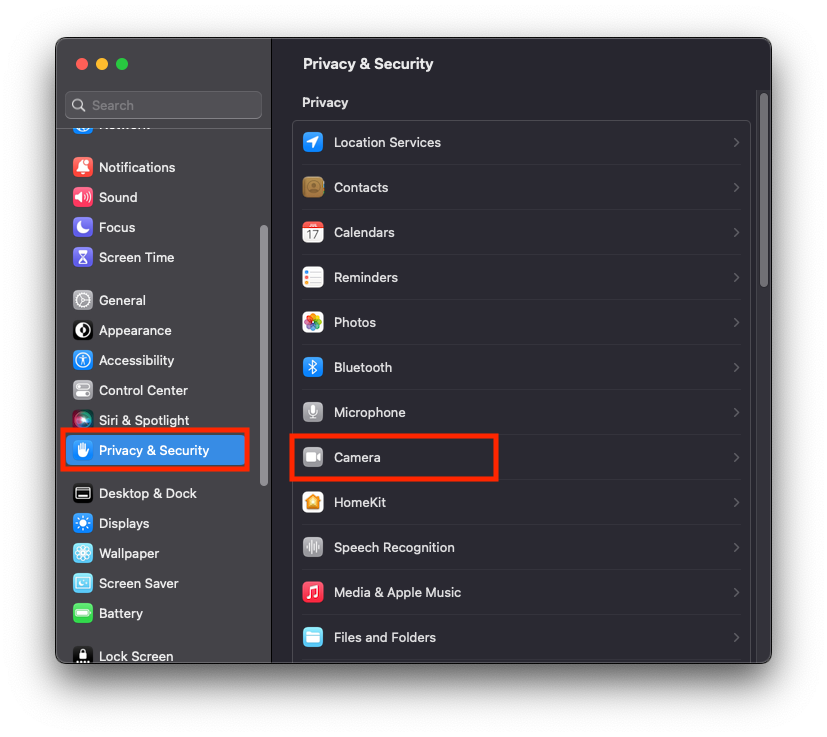The image size is (827, 737).
Task: Click the Accessibility sidebar icon
Action: pos(83,360)
